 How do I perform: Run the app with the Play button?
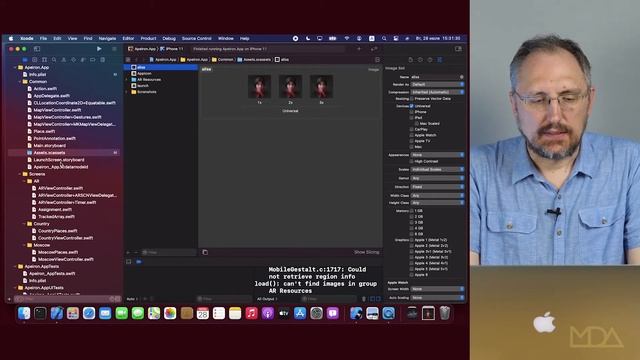[99, 49]
